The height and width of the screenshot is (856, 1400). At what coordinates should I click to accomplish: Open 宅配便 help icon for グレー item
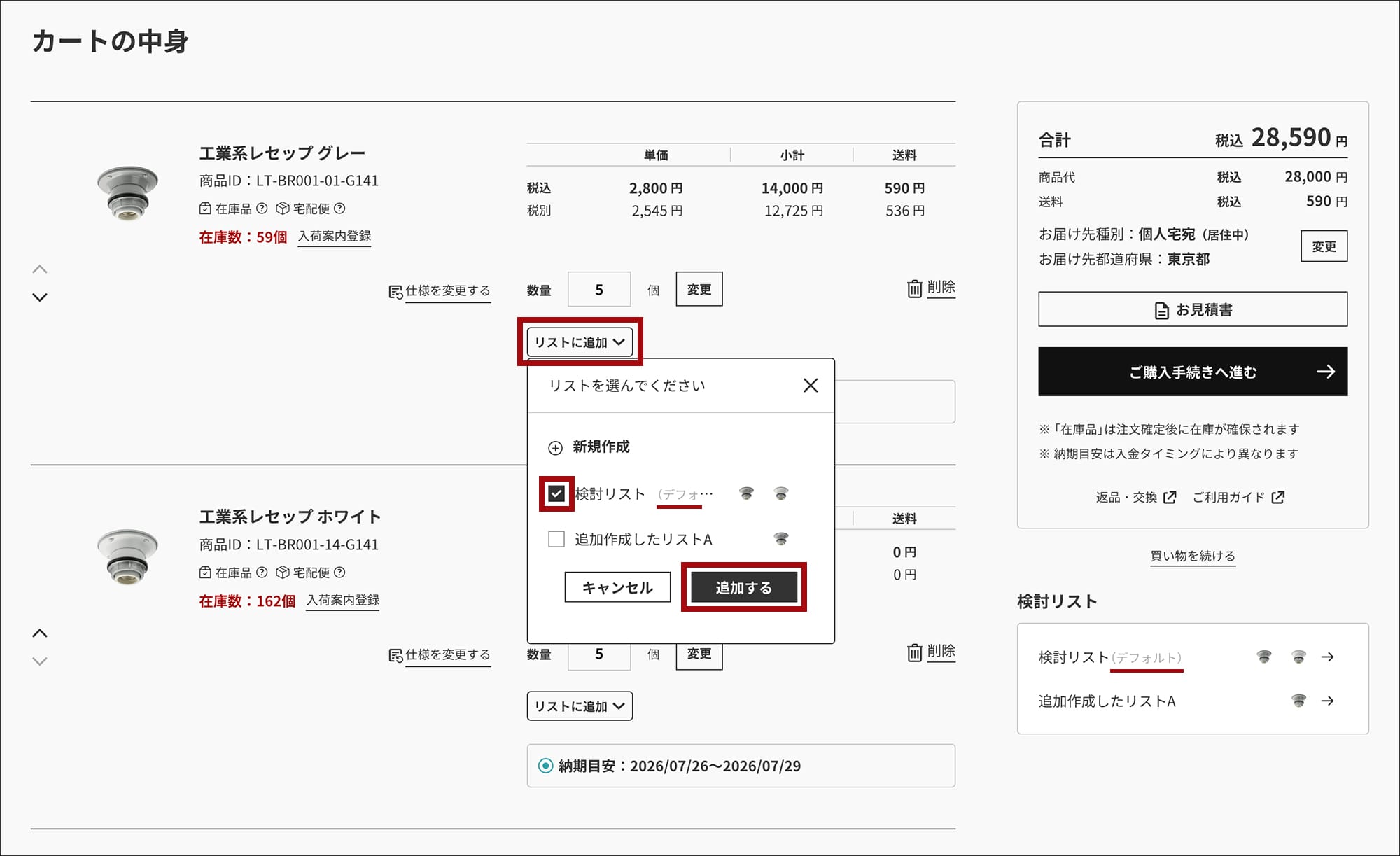click(x=339, y=209)
